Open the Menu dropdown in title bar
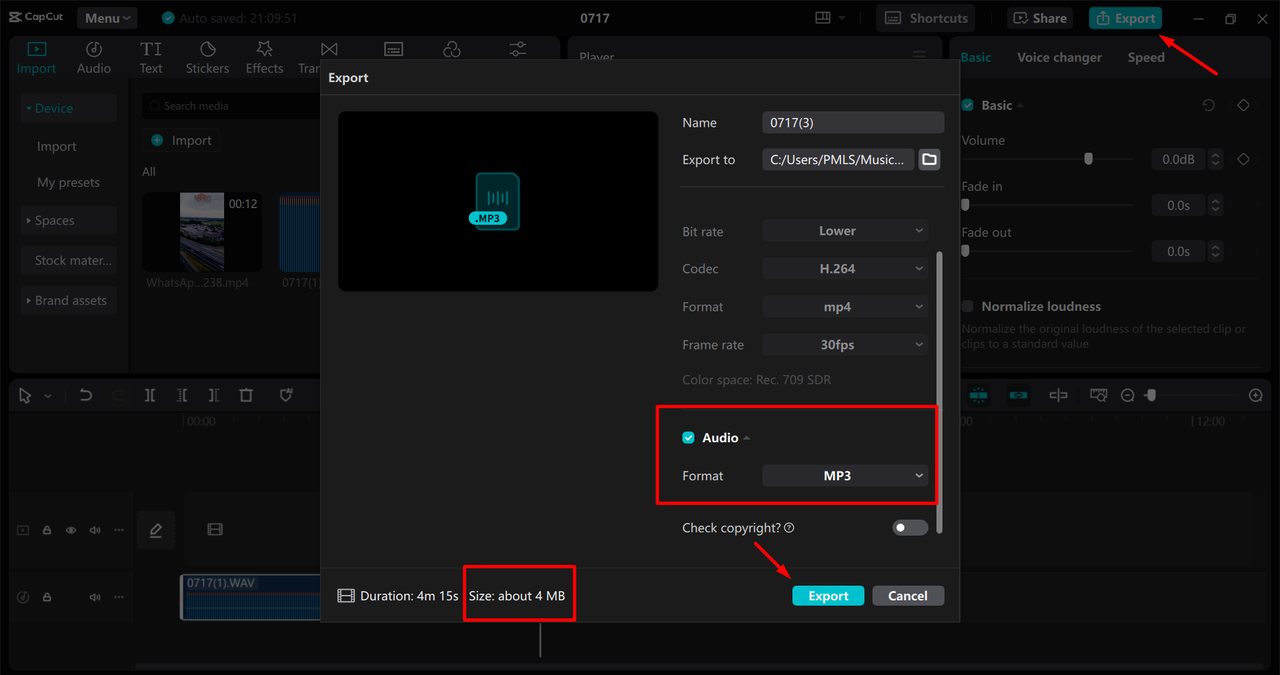Screen dimensions: 1280x675 107,18
